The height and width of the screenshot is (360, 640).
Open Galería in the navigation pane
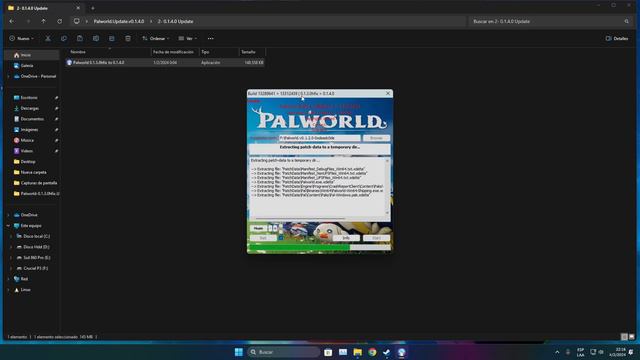(27, 65)
